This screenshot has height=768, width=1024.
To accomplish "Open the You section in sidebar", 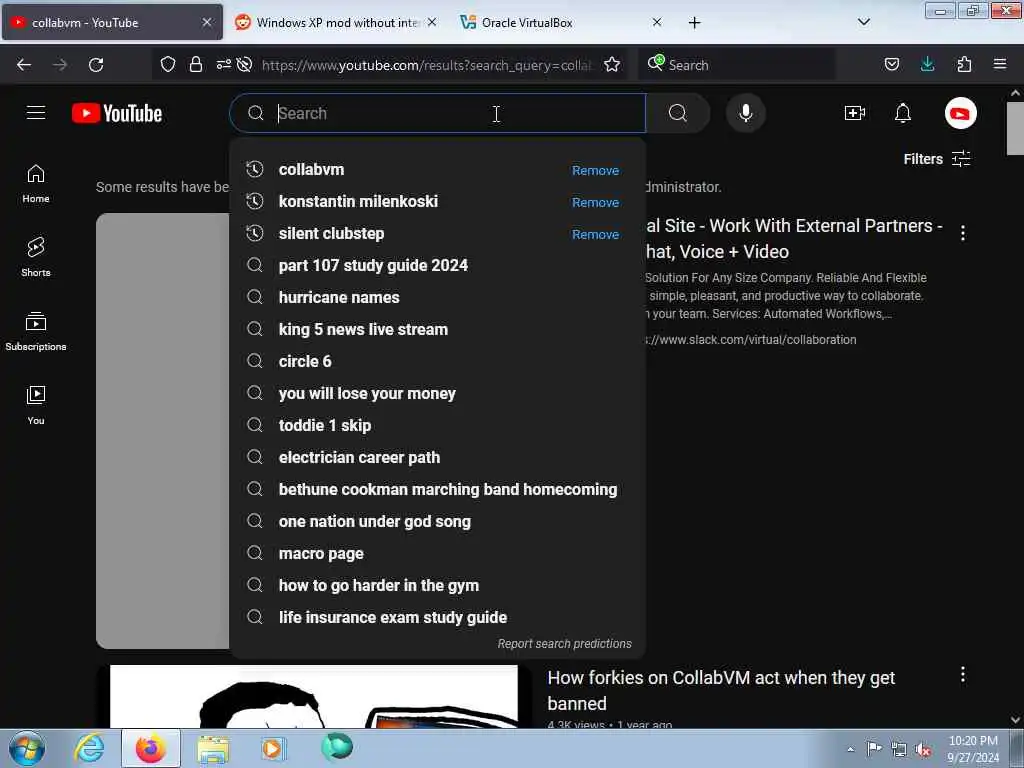I will click(36, 405).
